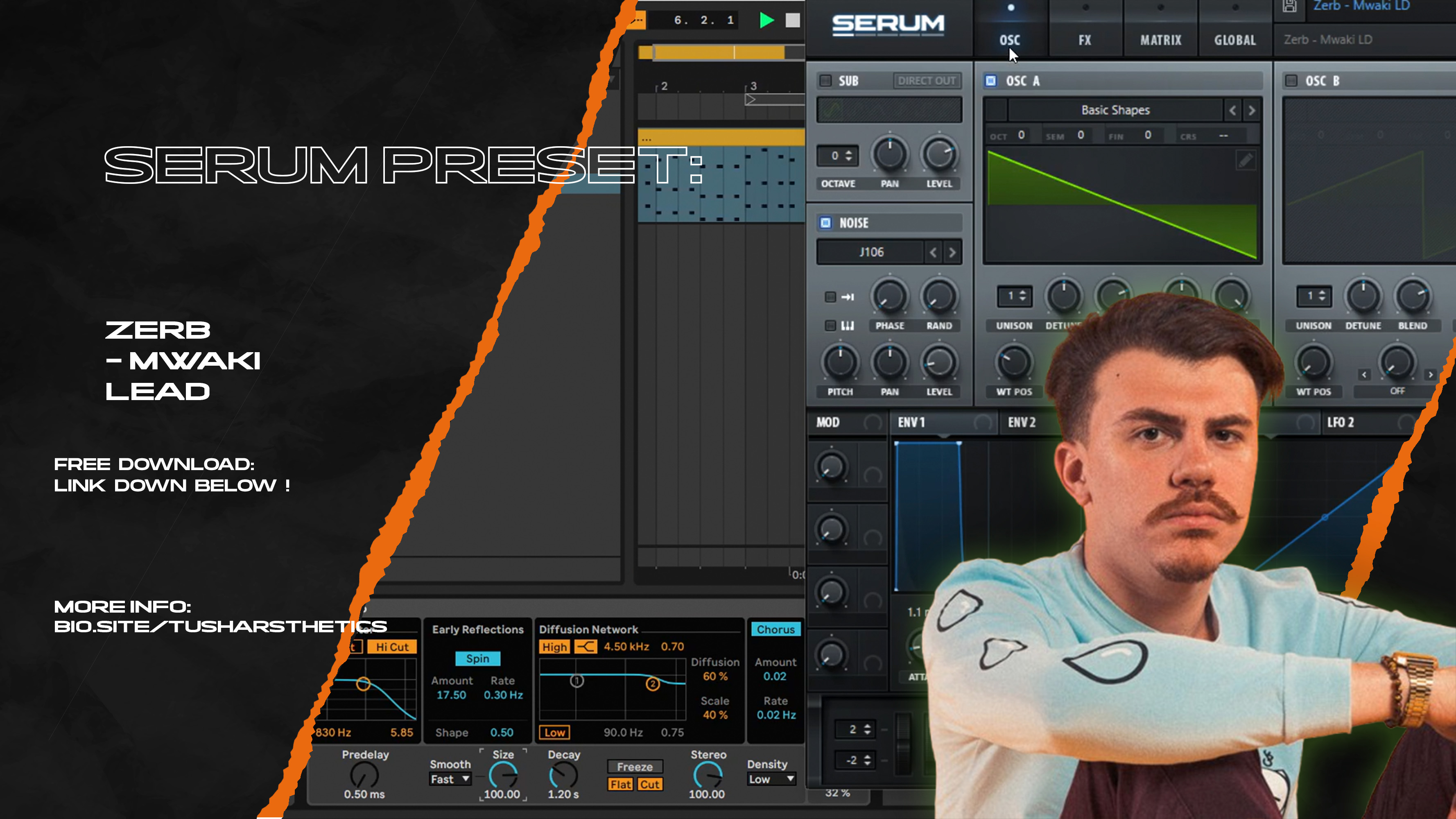The width and height of the screenshot is (1456, 819).
Task: Disable the NOISE oscillator checkbox
Action: click(826, 223)
